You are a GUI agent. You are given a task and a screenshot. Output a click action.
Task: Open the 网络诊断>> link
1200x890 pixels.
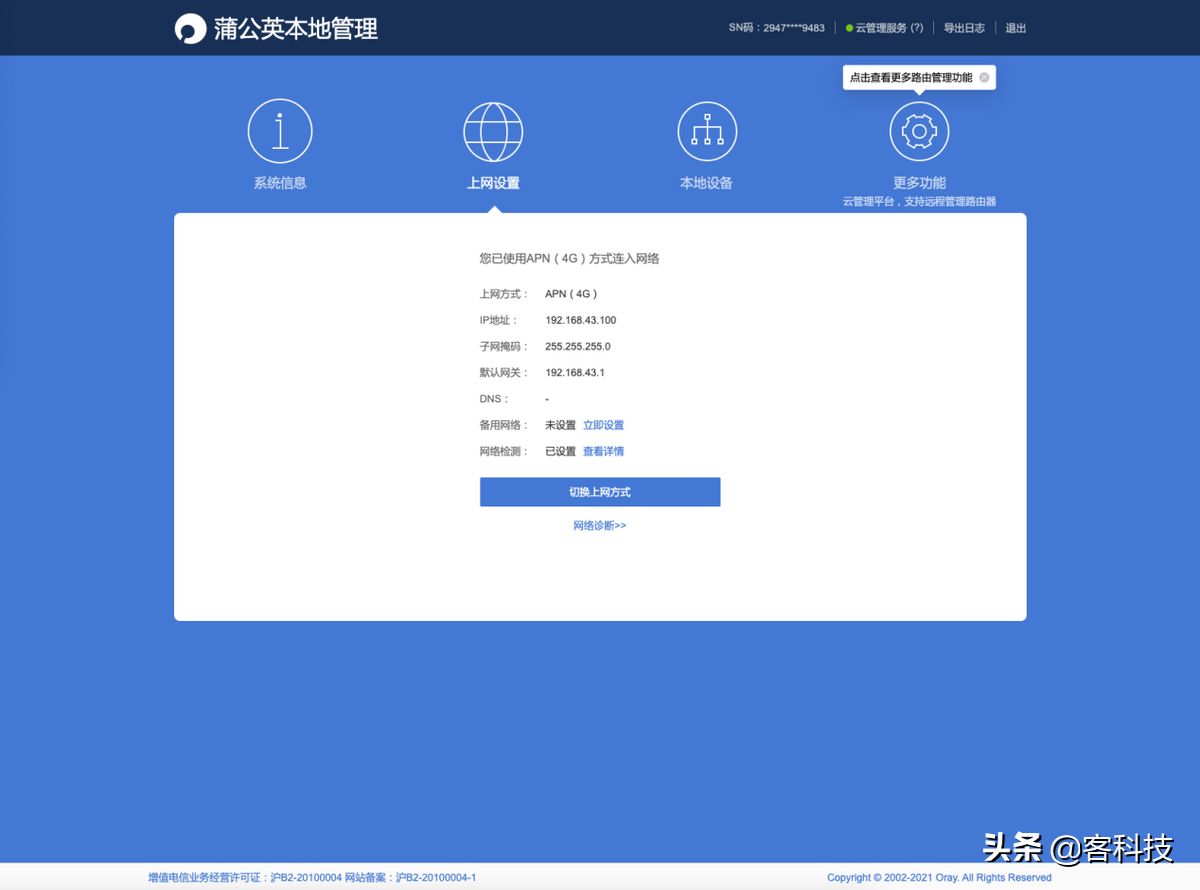pos(600,525)
